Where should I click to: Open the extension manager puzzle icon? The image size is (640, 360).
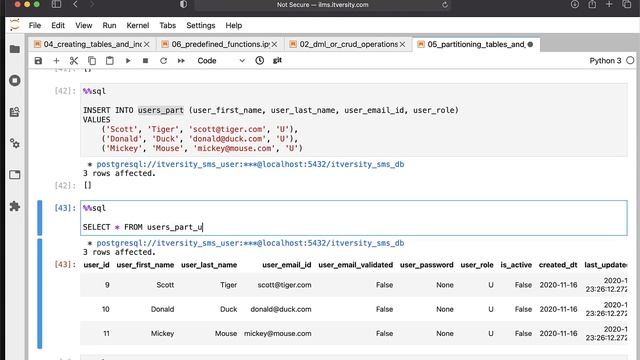pyautogui.click(x=15, y=206)
